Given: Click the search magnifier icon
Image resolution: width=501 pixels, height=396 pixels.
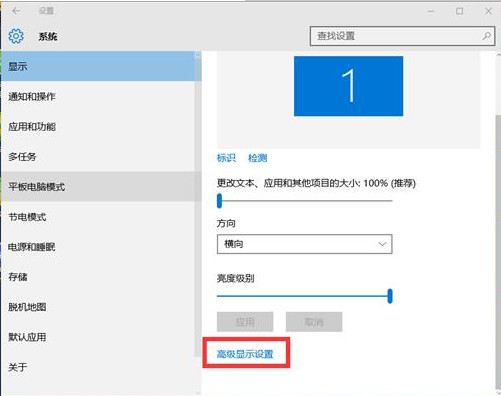Looking at the screenshot, I should click(486, 36).
